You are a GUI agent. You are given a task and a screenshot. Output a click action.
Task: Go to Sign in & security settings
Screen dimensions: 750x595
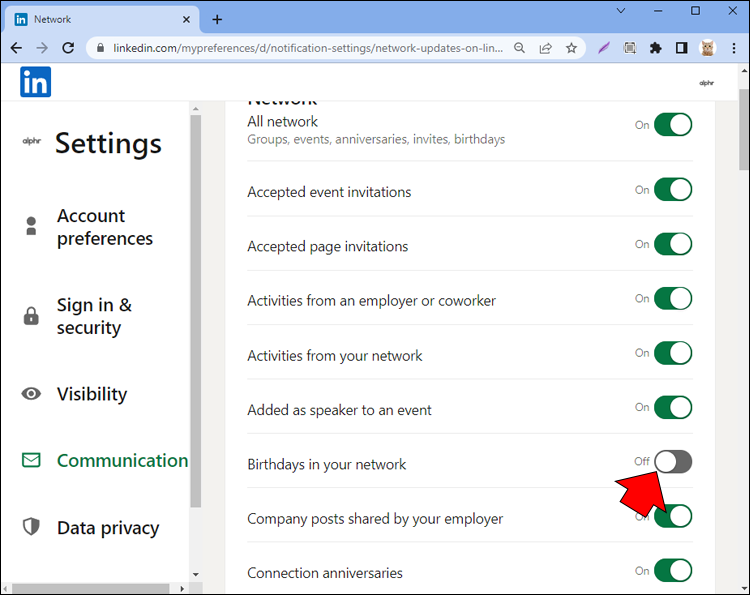(94, 316)
